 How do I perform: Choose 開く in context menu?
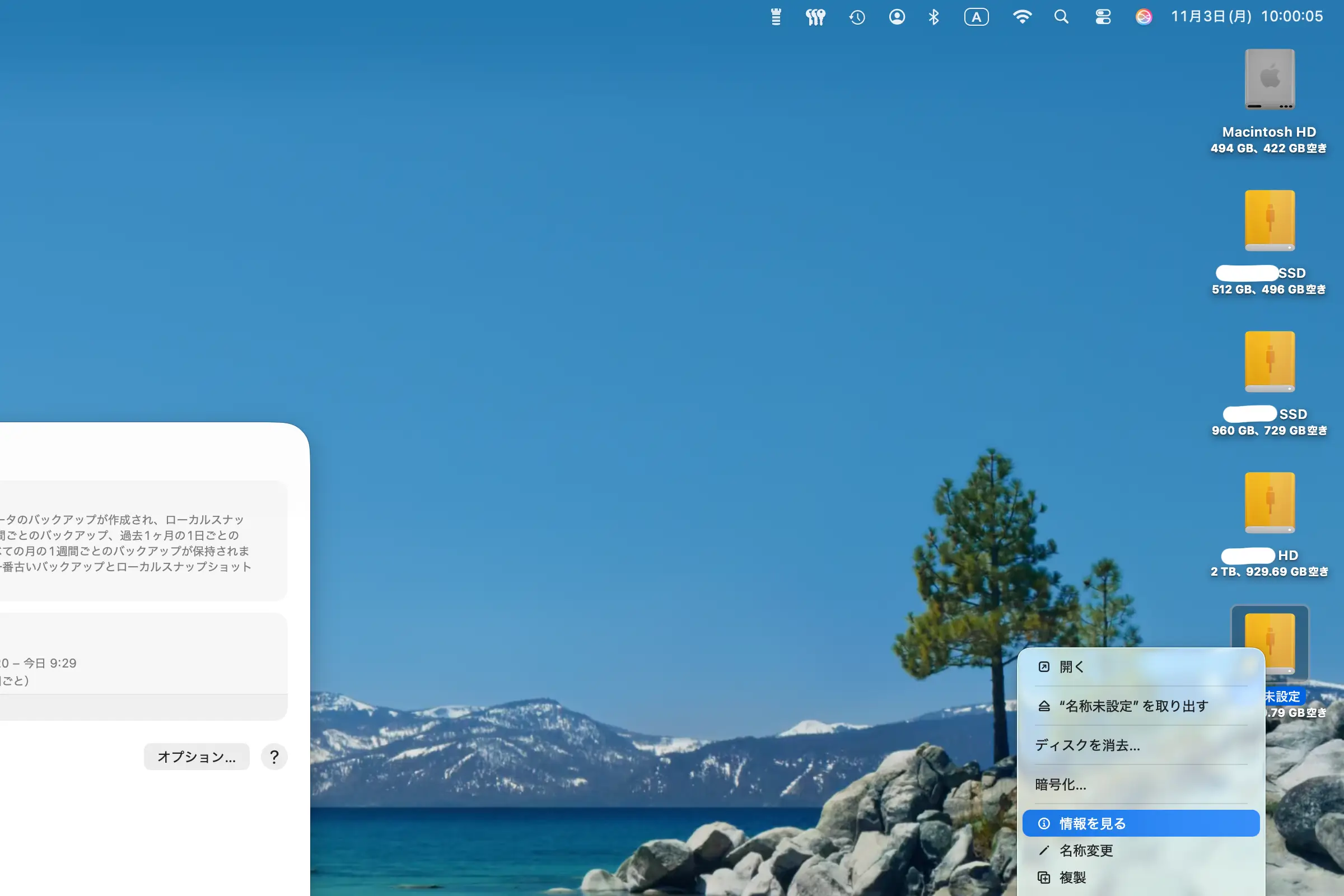tap(1071, 667)
